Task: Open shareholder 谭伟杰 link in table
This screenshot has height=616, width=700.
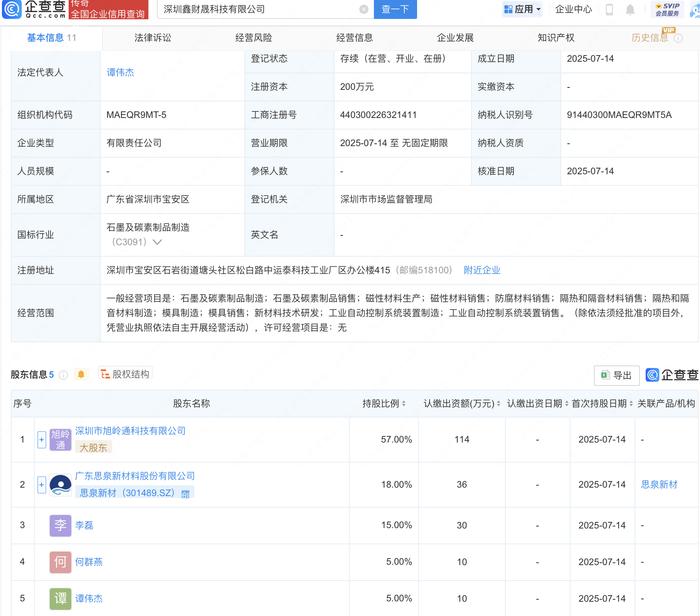Action: (88, 599)
